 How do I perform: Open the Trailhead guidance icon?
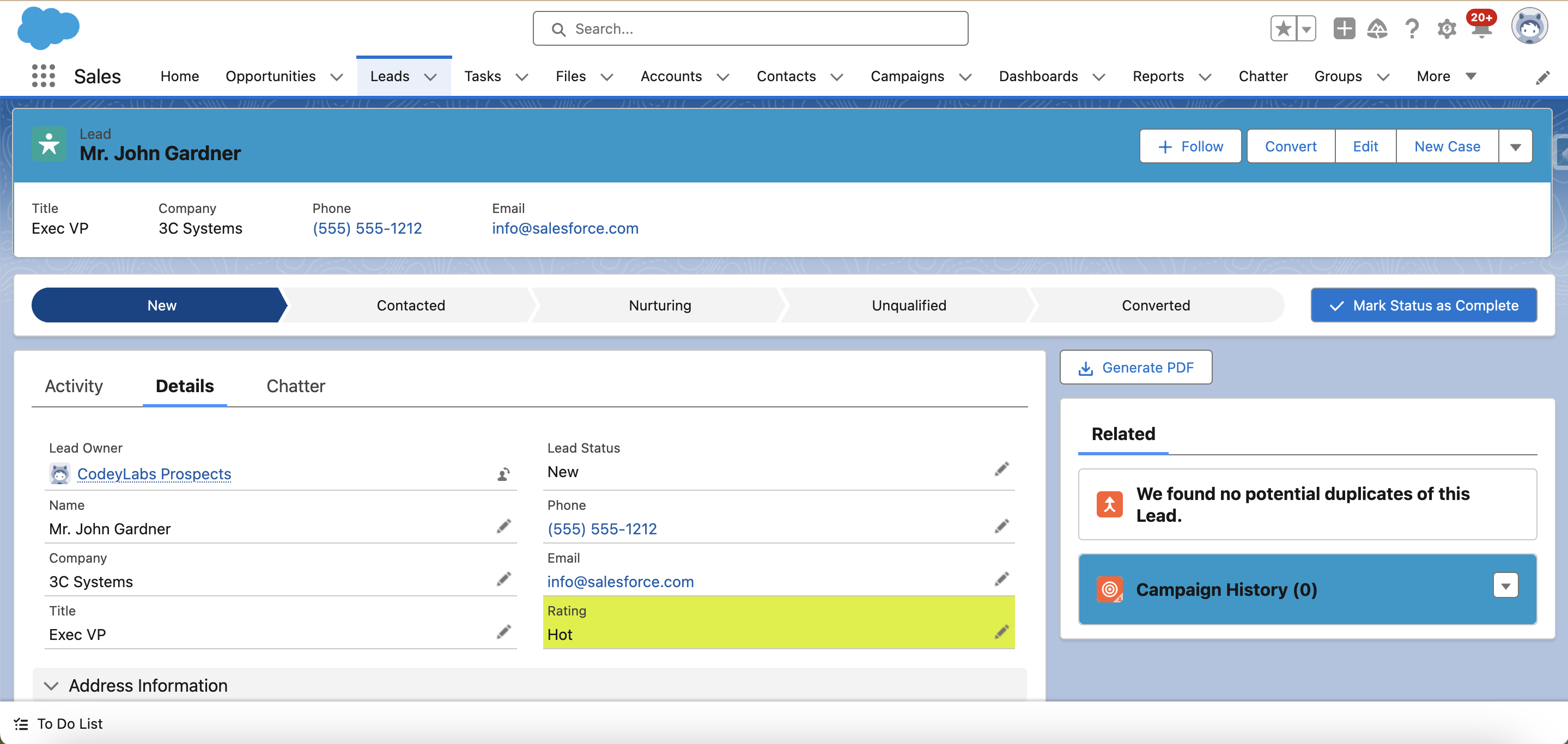[1377, 28]
